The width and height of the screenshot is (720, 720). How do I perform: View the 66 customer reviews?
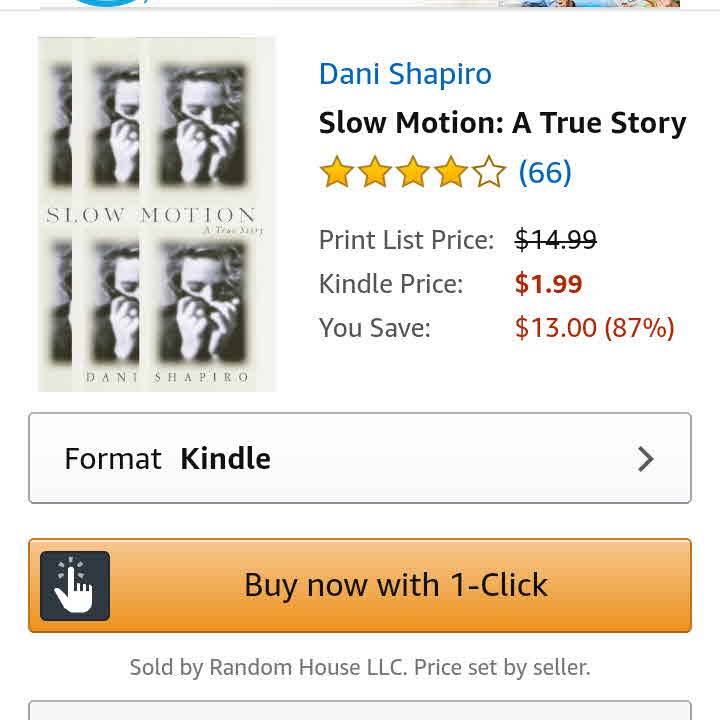545,173
